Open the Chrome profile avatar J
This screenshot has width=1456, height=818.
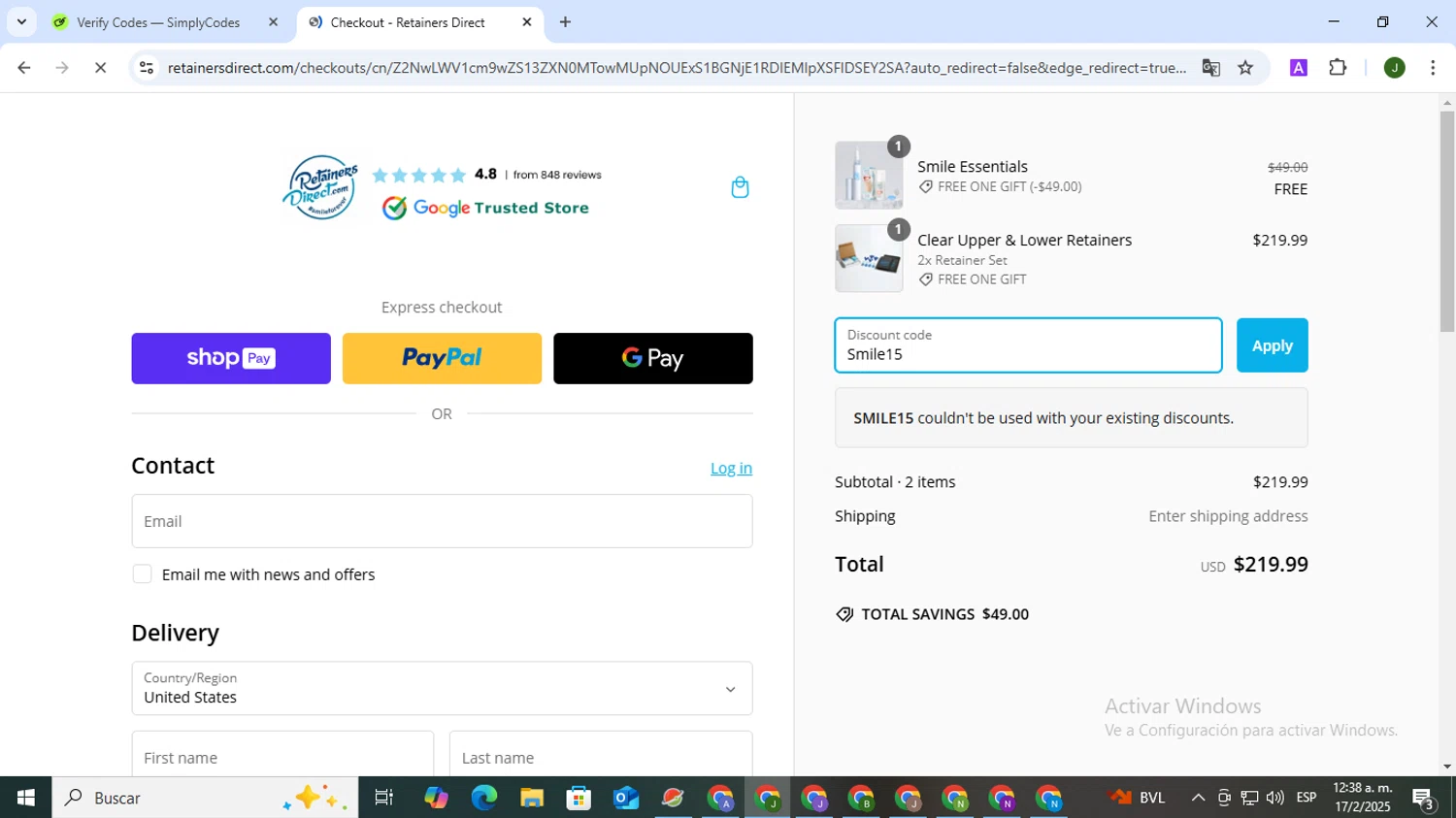[1394, 68]
